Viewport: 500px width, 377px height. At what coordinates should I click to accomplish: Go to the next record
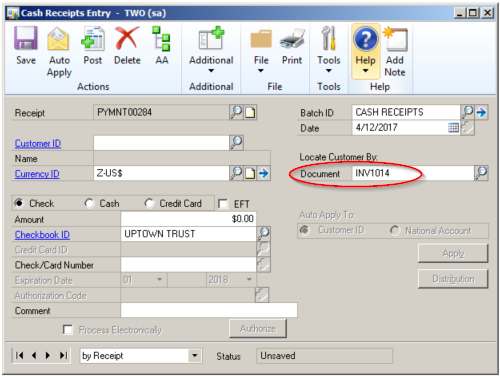[48, 355]
